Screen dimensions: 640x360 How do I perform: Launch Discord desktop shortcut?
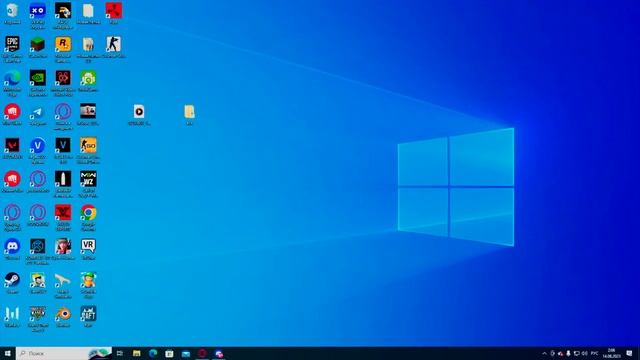pyautogui.click(x=12, y=247)
